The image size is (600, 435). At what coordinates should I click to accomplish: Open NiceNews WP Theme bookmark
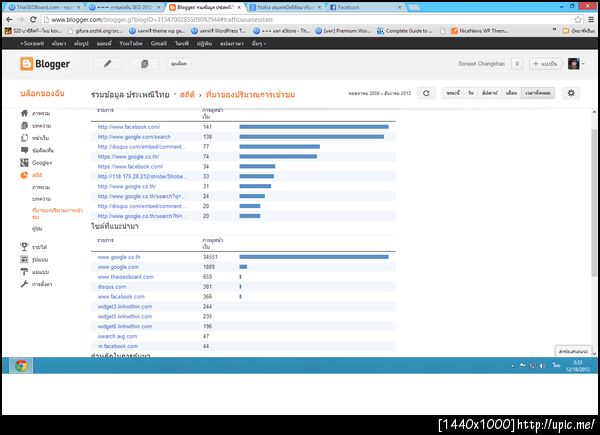pos(479,31)
